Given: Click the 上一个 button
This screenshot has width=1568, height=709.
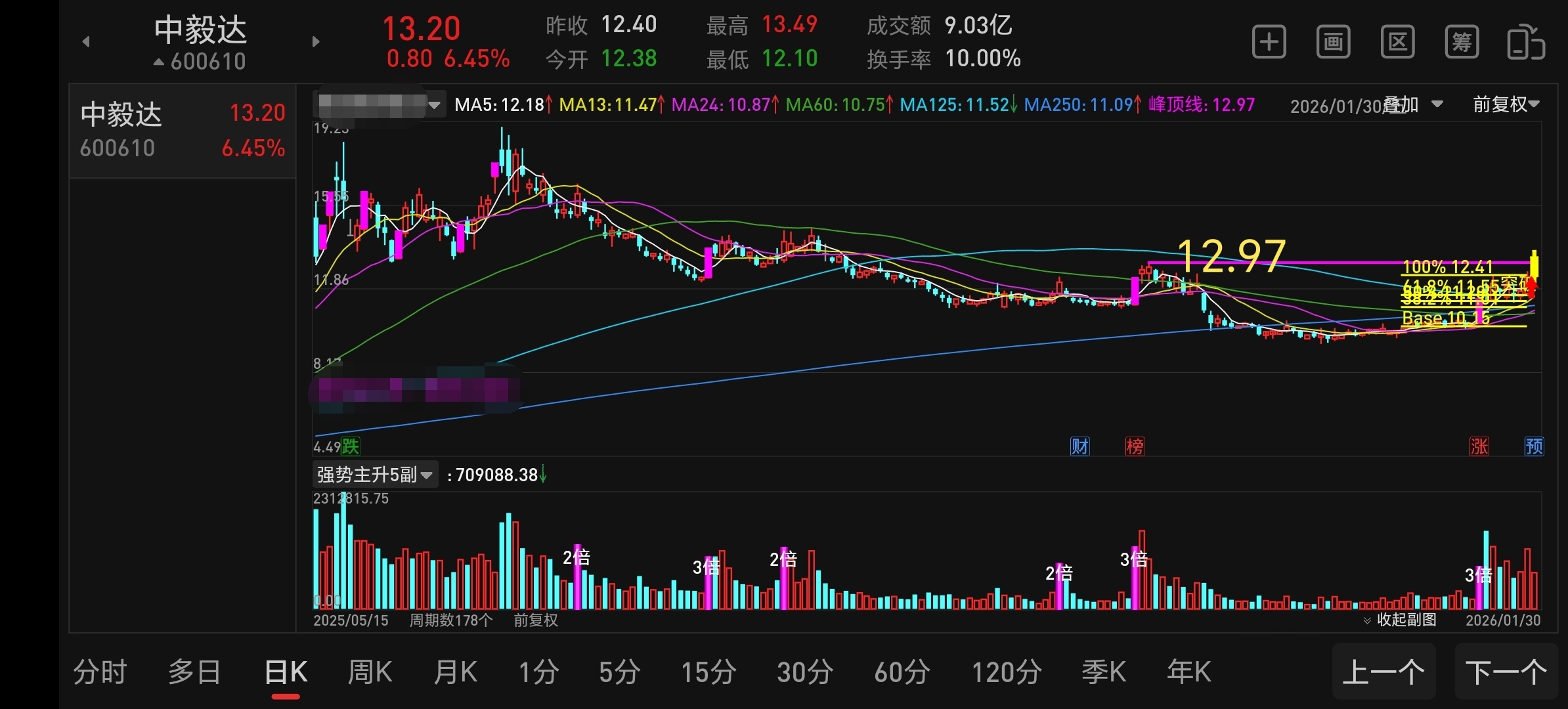Looking at the screenshot, I should click(x=1383, y=672).
